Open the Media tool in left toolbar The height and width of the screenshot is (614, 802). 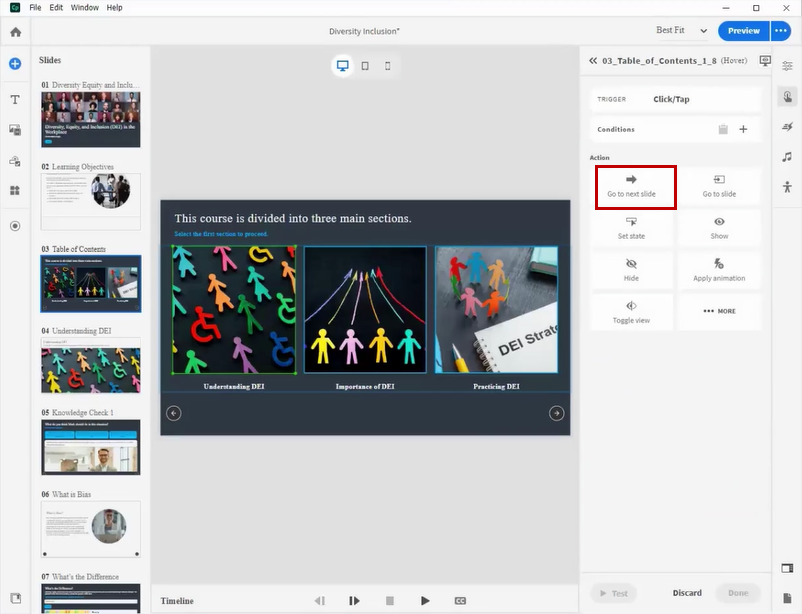15,130
